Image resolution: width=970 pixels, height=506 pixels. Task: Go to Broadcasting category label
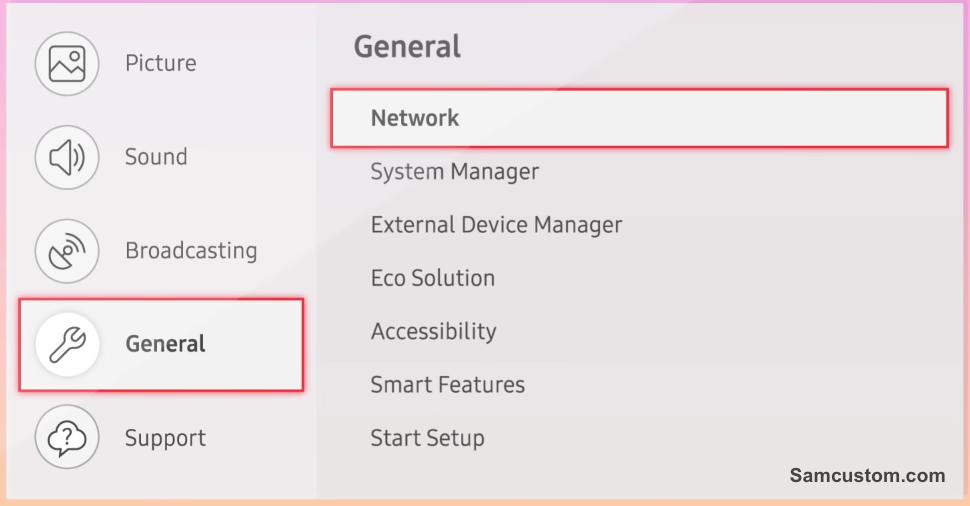tap(191, 251)
